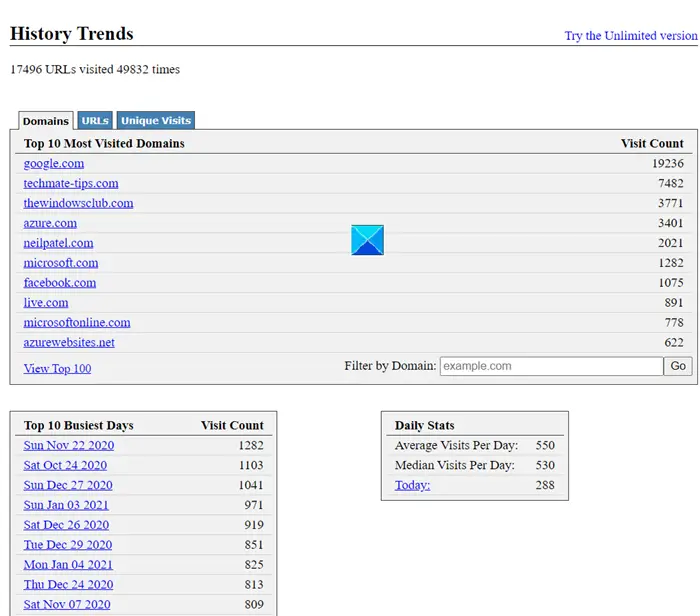Viewport: 700px width, 616px height.
Task: Click Today's visit count 288
Action: click(545, 485)
